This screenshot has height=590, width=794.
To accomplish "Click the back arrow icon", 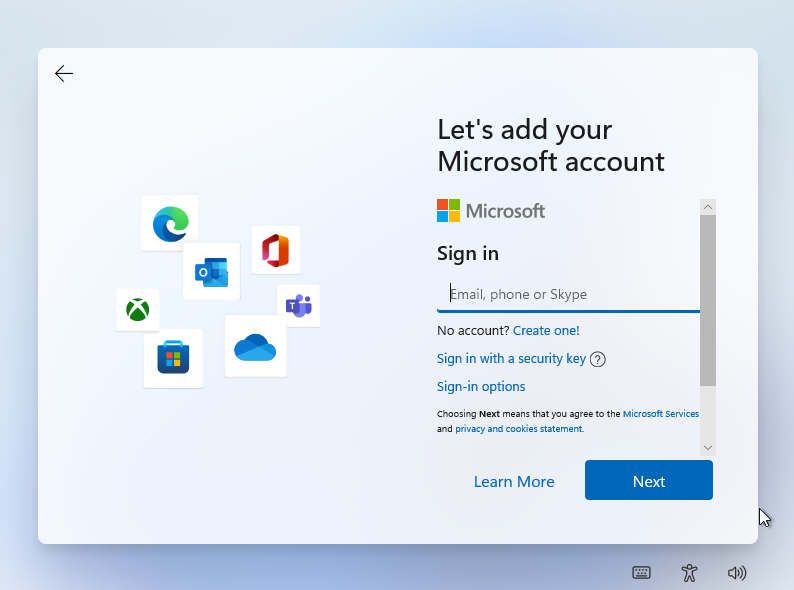I will click(x=64, y=73).
